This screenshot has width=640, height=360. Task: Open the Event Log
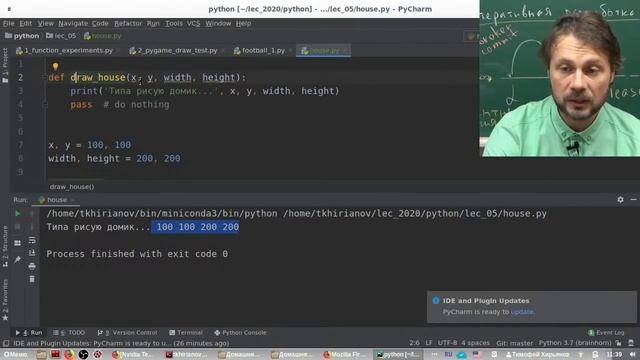[x=606, y=333]
